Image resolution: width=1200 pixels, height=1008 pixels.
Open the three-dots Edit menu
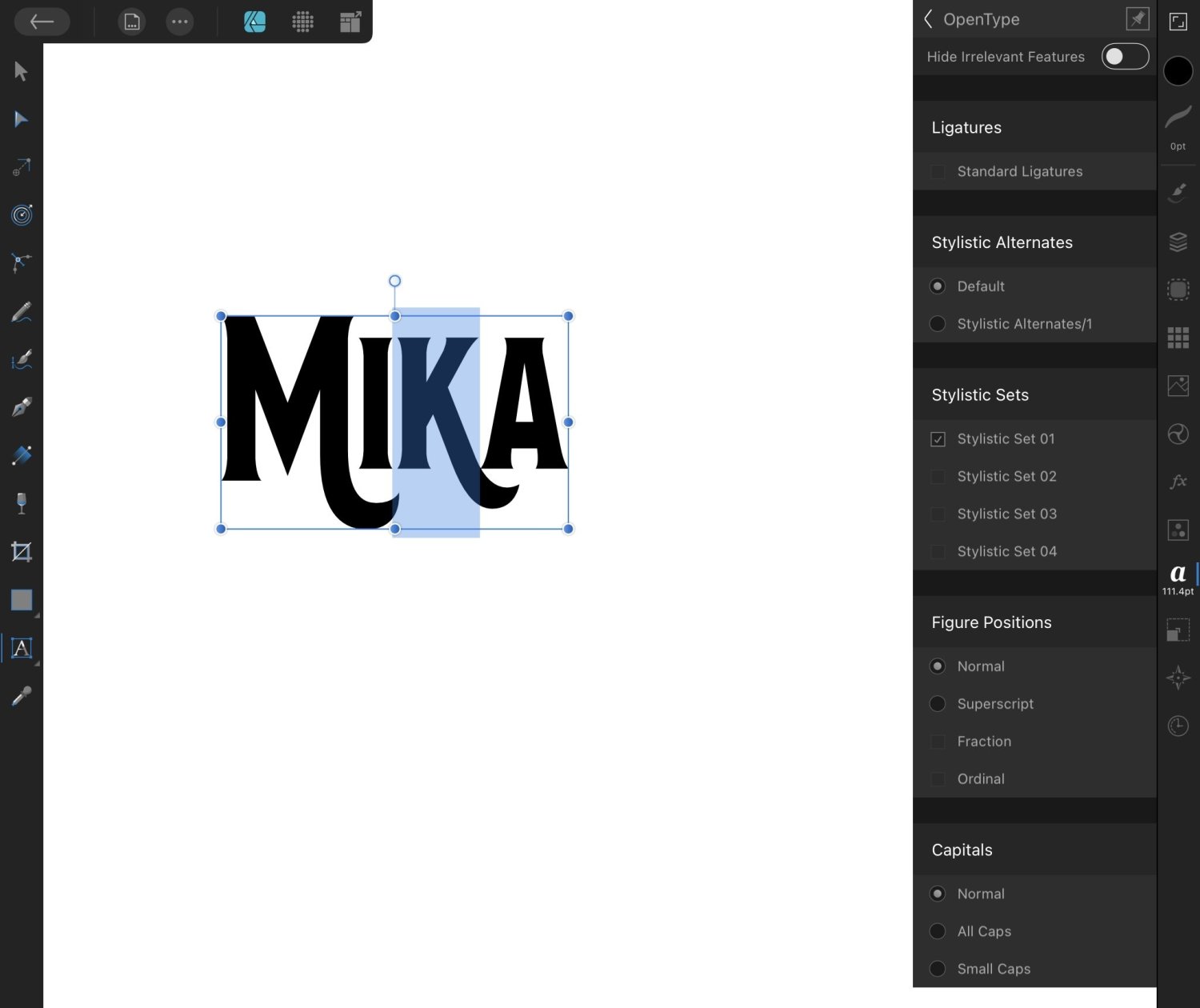[180, 22]
